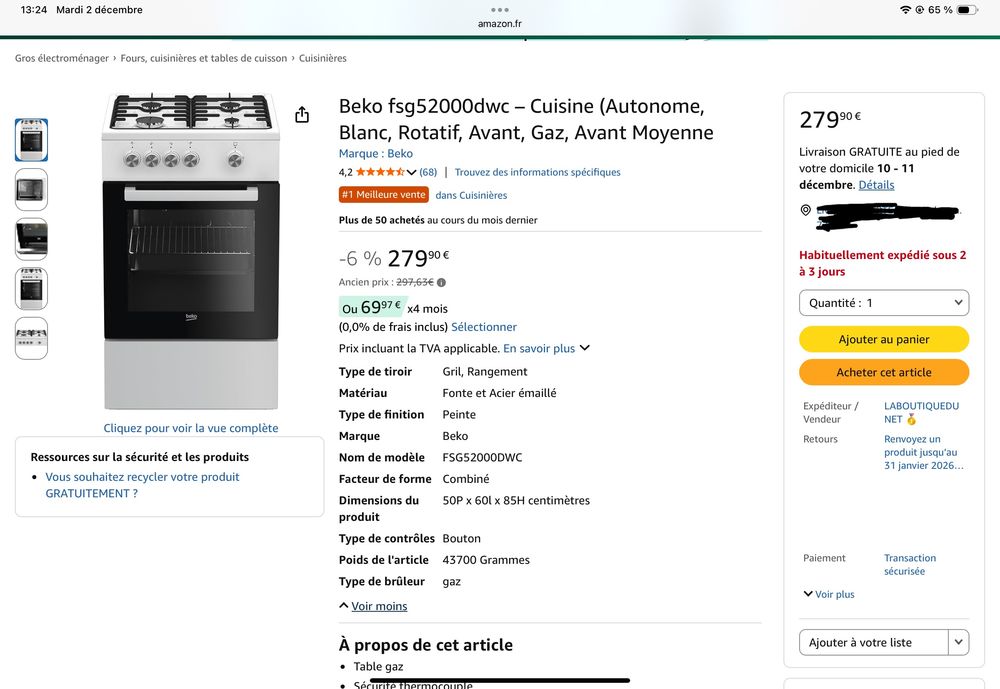Open the (68) reviews link
This screenshot has height=689, width=1000.
(428, 172)
